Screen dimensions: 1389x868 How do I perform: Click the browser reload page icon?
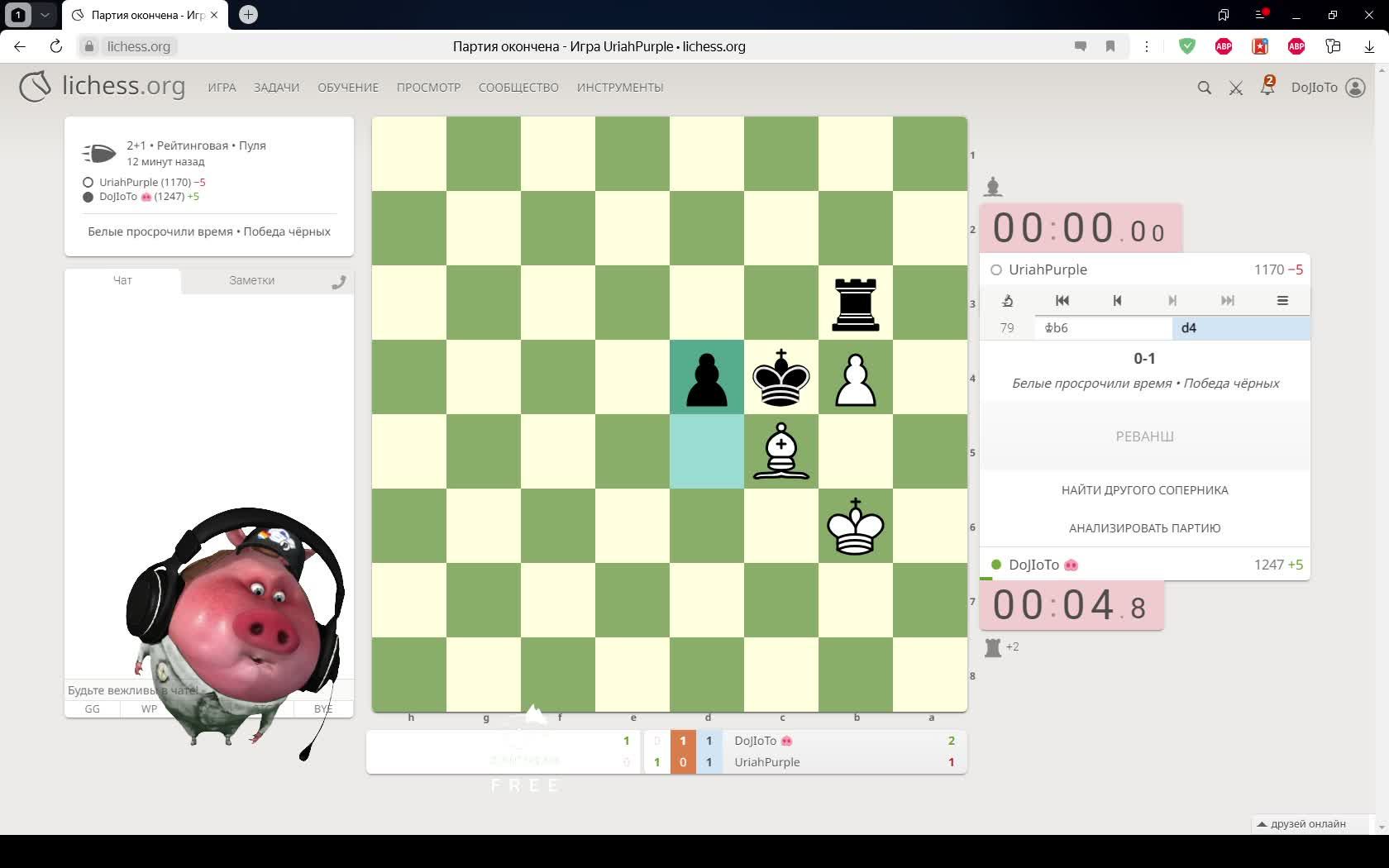56,46
